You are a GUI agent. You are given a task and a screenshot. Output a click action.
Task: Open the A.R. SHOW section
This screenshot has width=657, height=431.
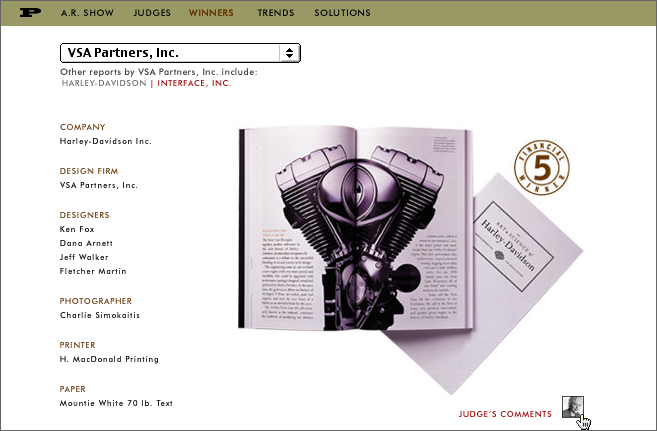point(87,13)
